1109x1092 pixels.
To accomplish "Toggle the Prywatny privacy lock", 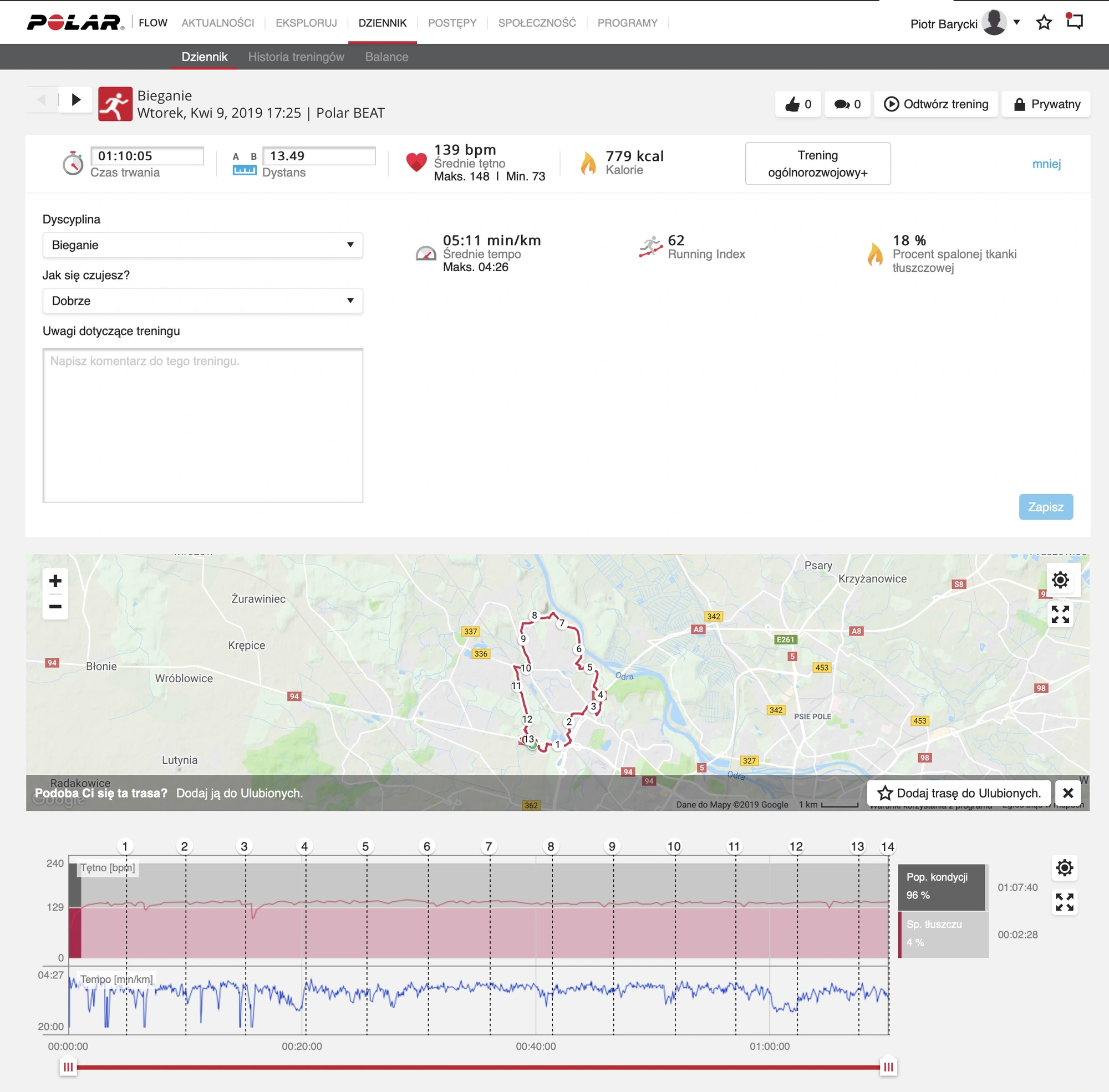I will click(1046, 104).
